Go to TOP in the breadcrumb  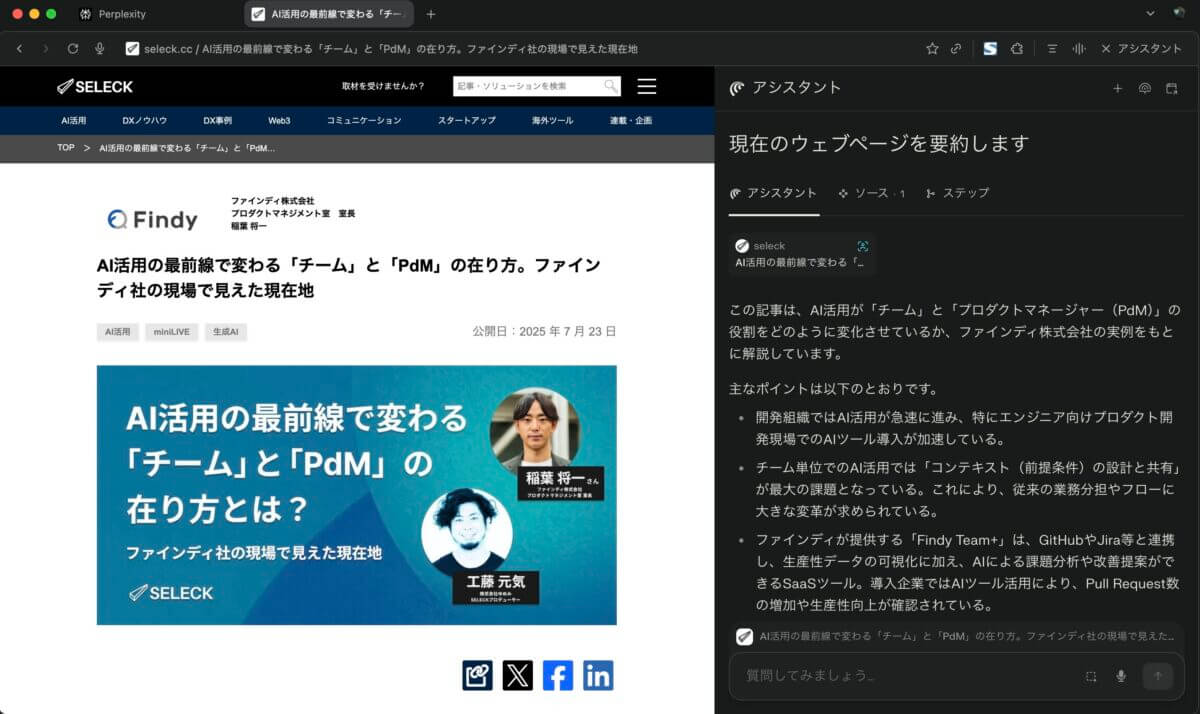pos(66,148)
